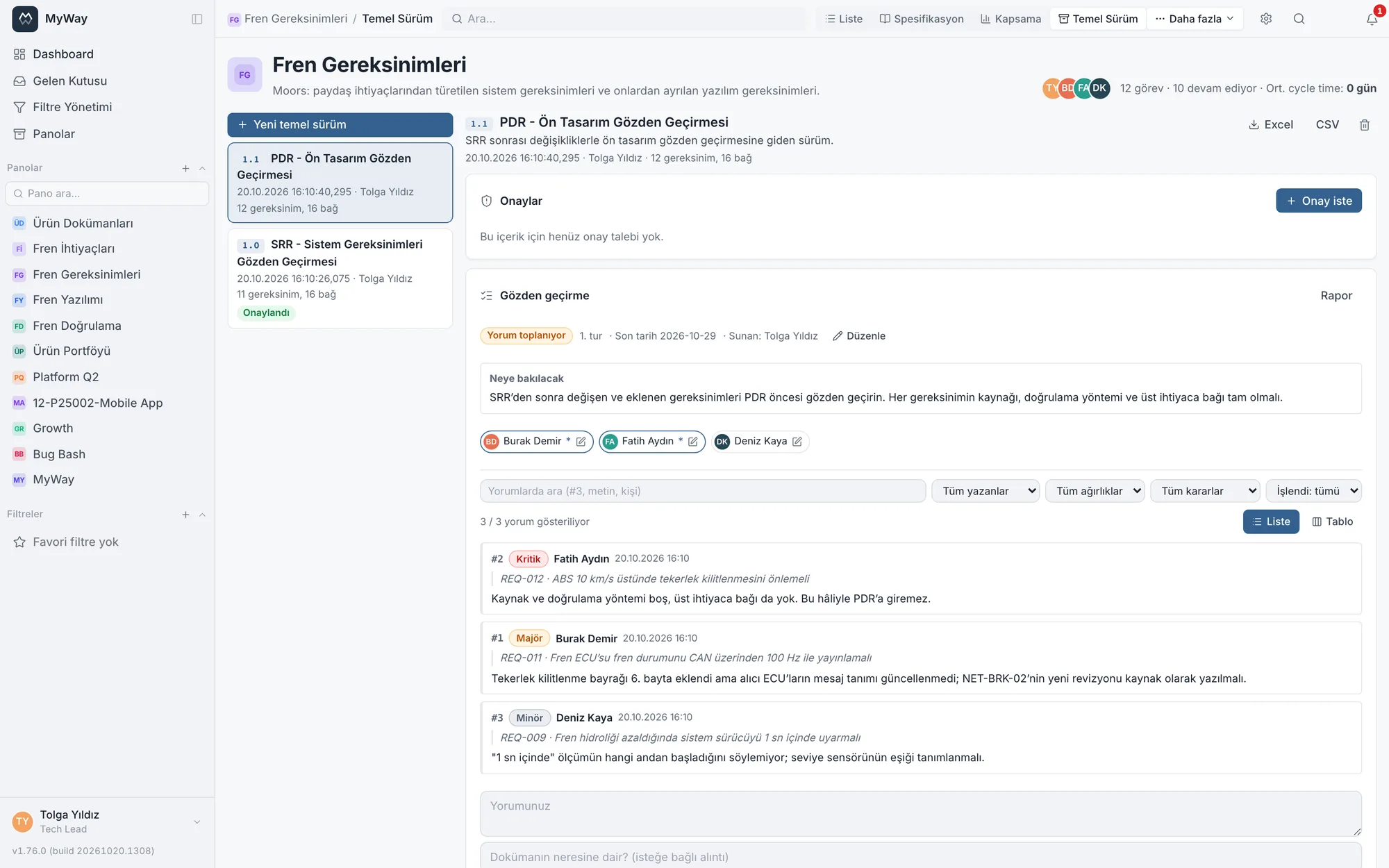
Task: Open the settings gear icon
Action: pyautogui.click(x=1266, y=19)
